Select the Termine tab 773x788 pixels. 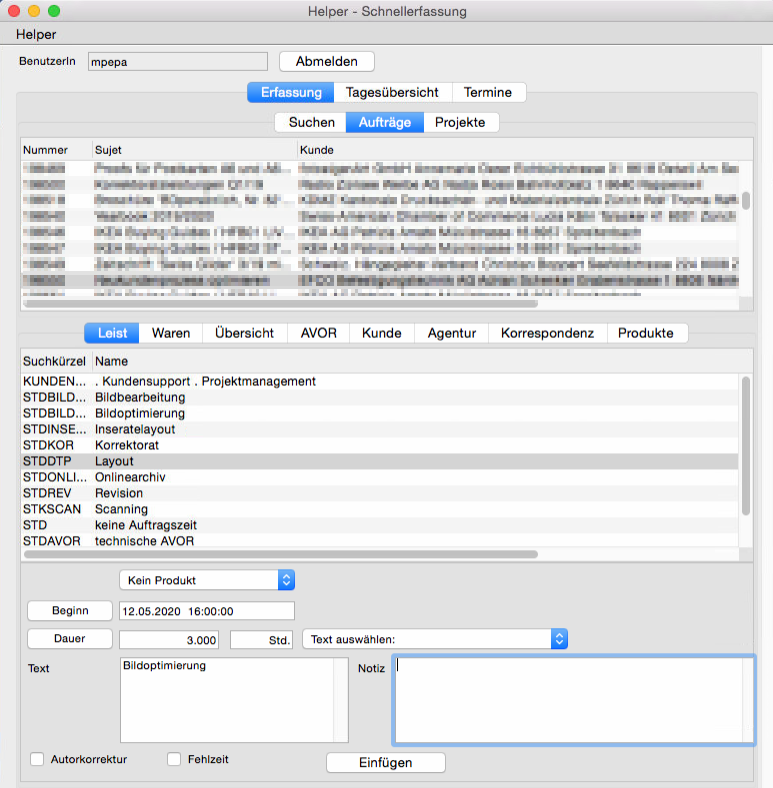point(488,92)
